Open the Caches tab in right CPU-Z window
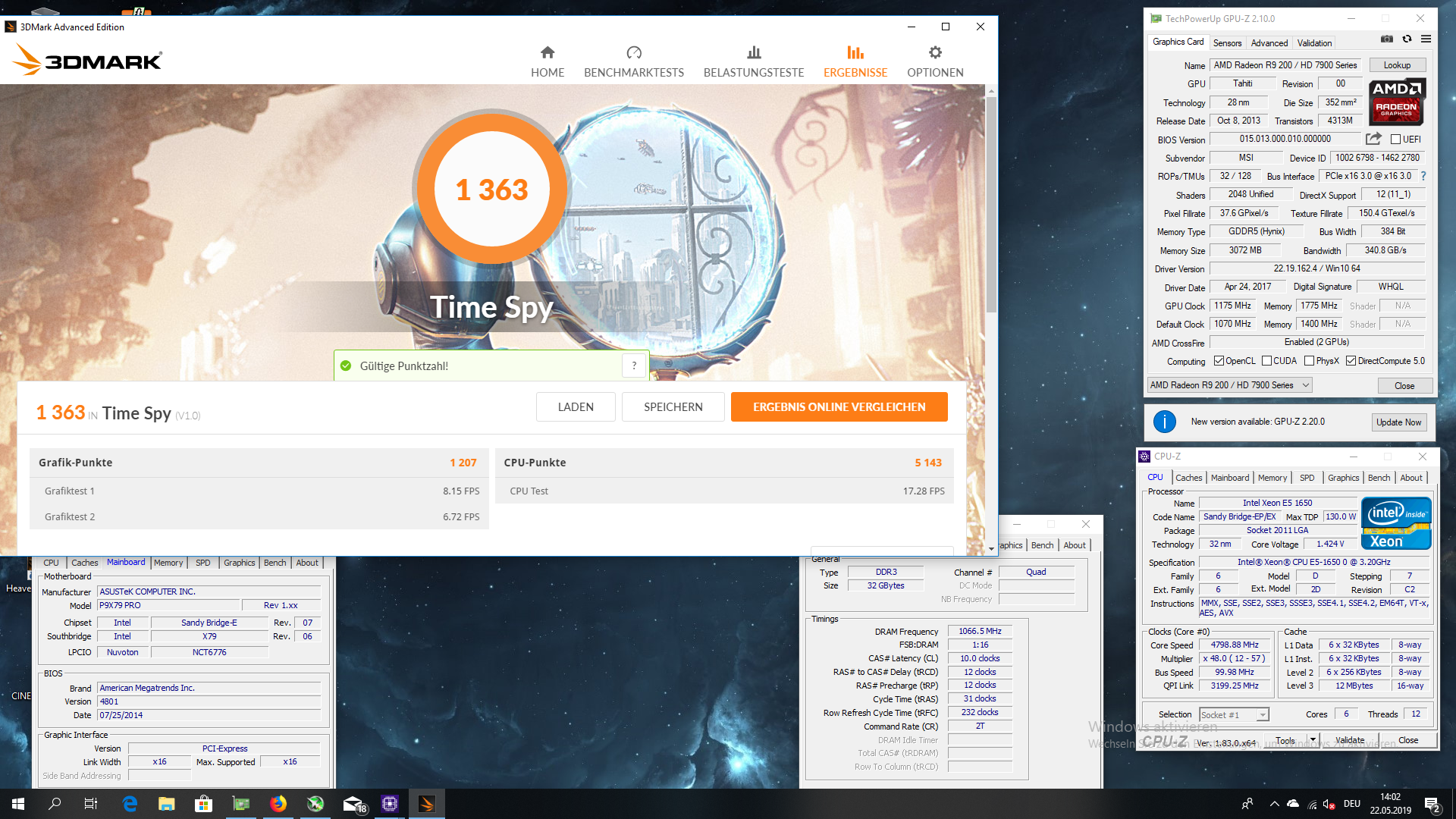This screenshot has width=1456, height=819. tap(1188, 478)
